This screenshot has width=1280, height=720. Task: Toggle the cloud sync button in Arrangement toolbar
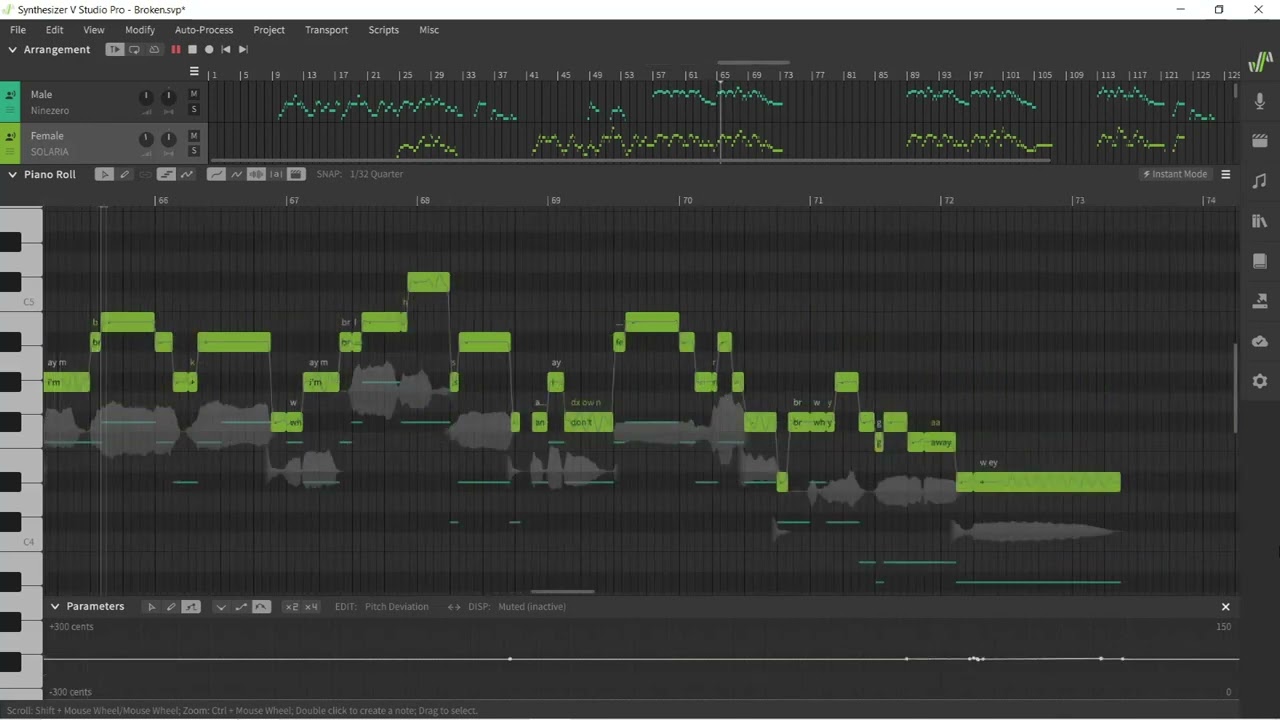154,49
